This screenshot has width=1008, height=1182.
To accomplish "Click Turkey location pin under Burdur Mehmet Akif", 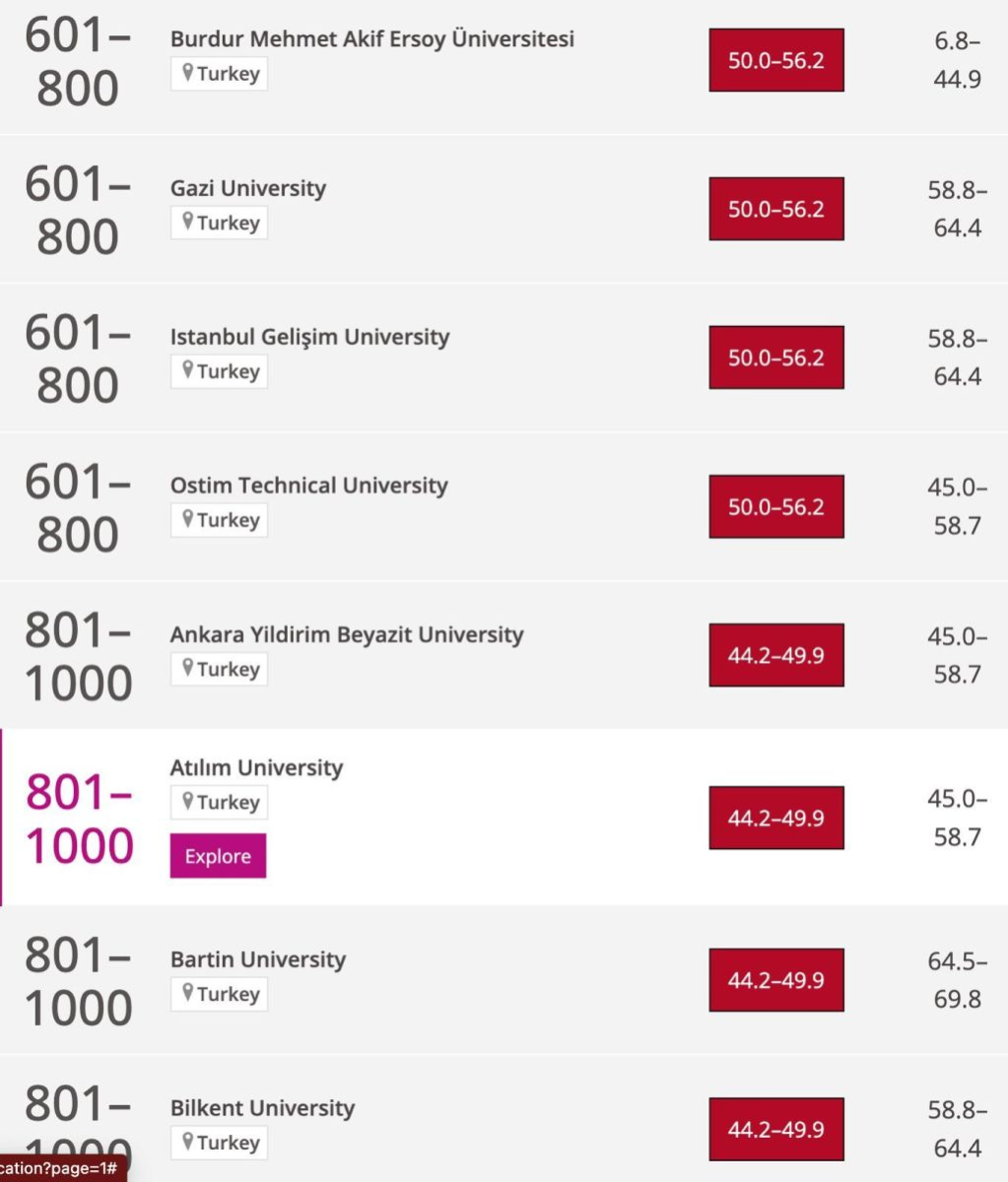I will (x=219, y=74).
